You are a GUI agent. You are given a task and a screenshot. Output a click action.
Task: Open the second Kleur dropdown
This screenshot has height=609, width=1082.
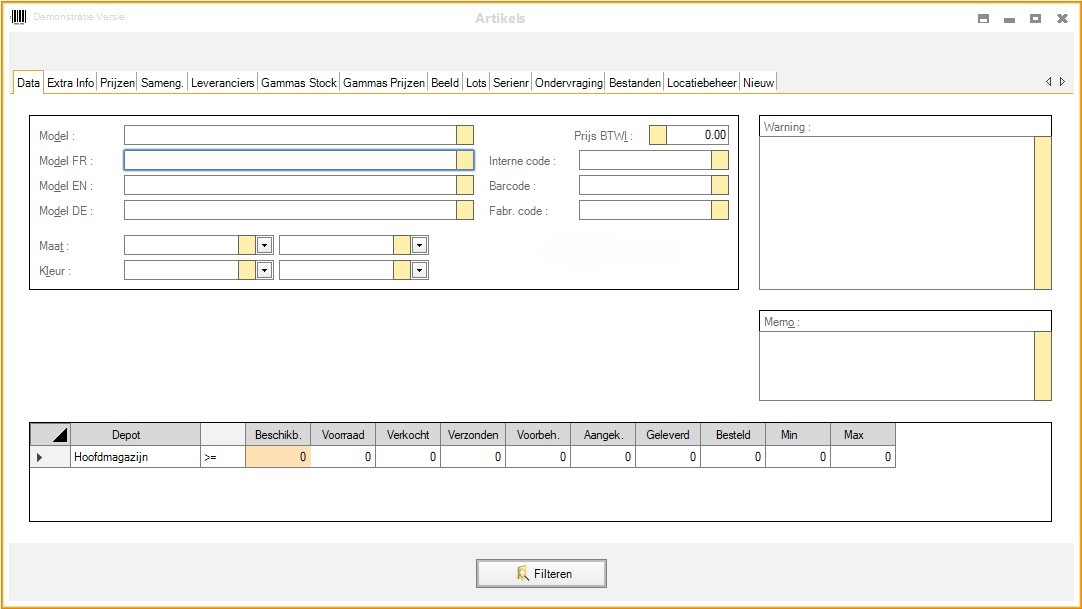(x=419, y=270)
